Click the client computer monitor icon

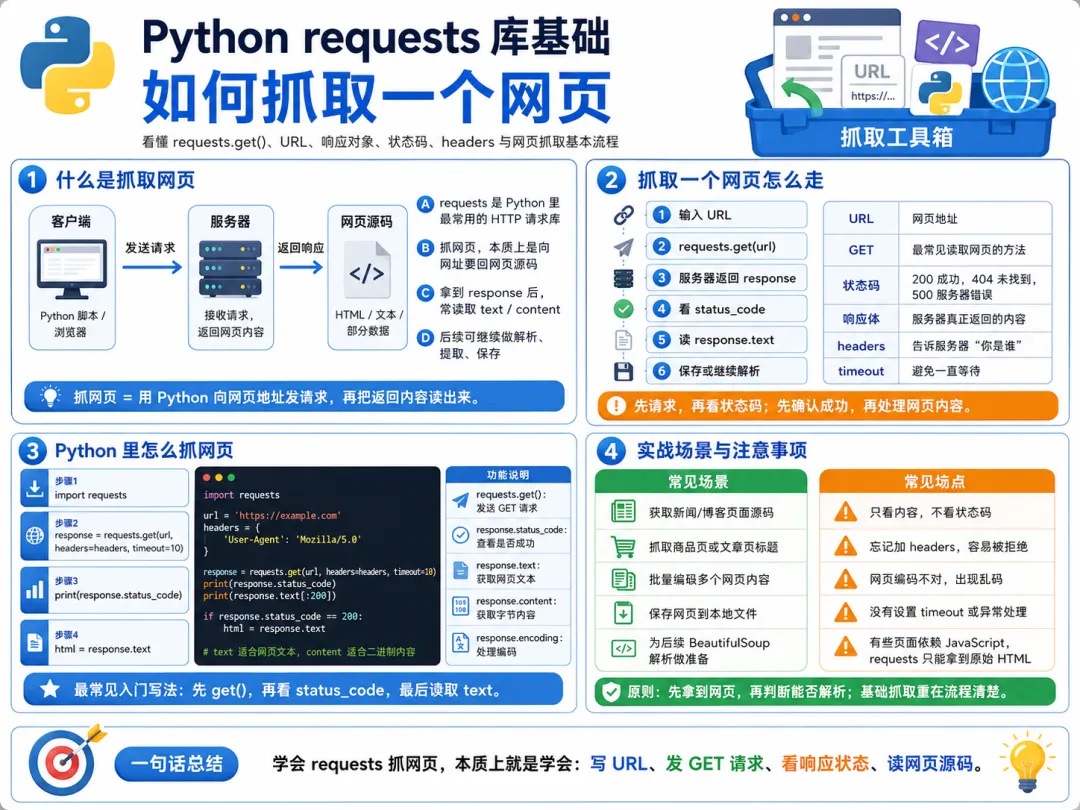coord(72,269)
